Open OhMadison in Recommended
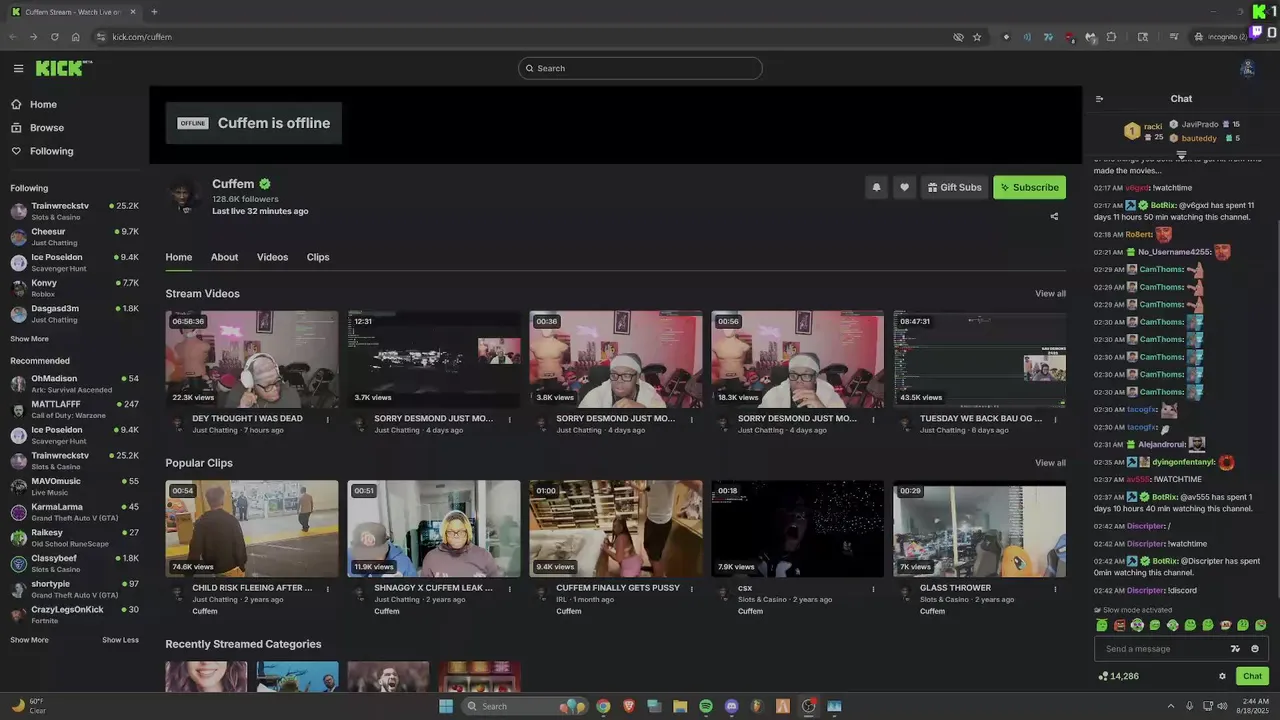The height and width of the screenshot is (720, 1280). pyautogui.click(x=75, y=384)
